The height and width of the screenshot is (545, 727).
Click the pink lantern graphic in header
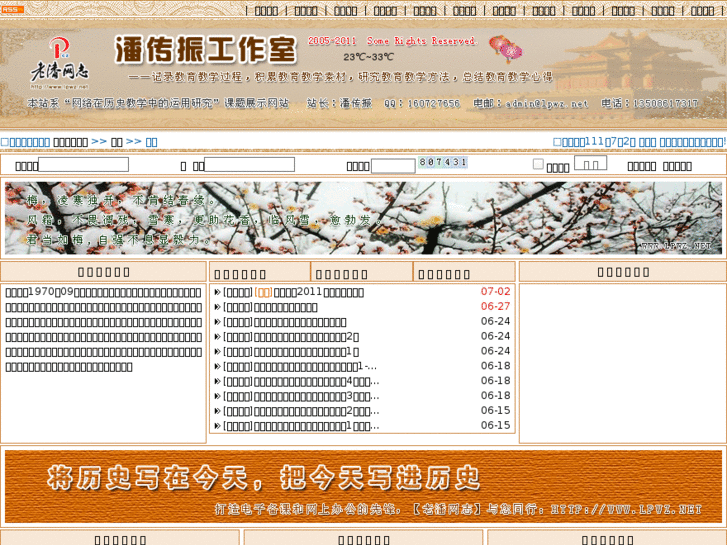pyautogui.click(x=505, y=49)
